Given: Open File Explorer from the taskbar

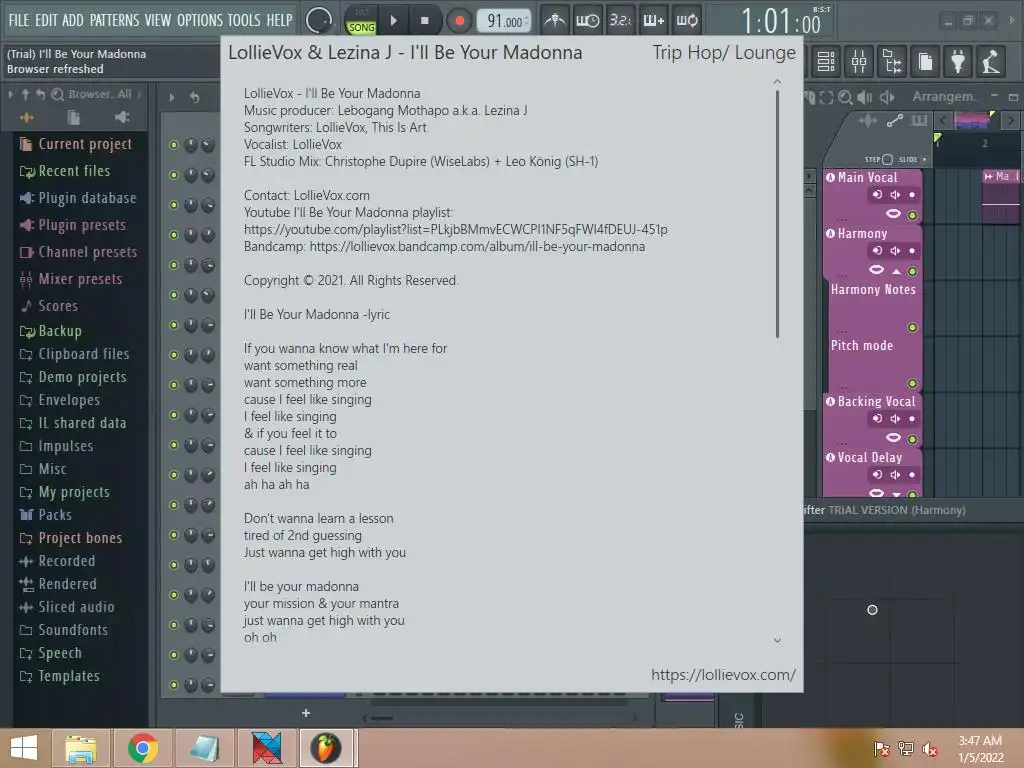Looking at the screenshot, I should pyautogui.click(x=81, y=748).
